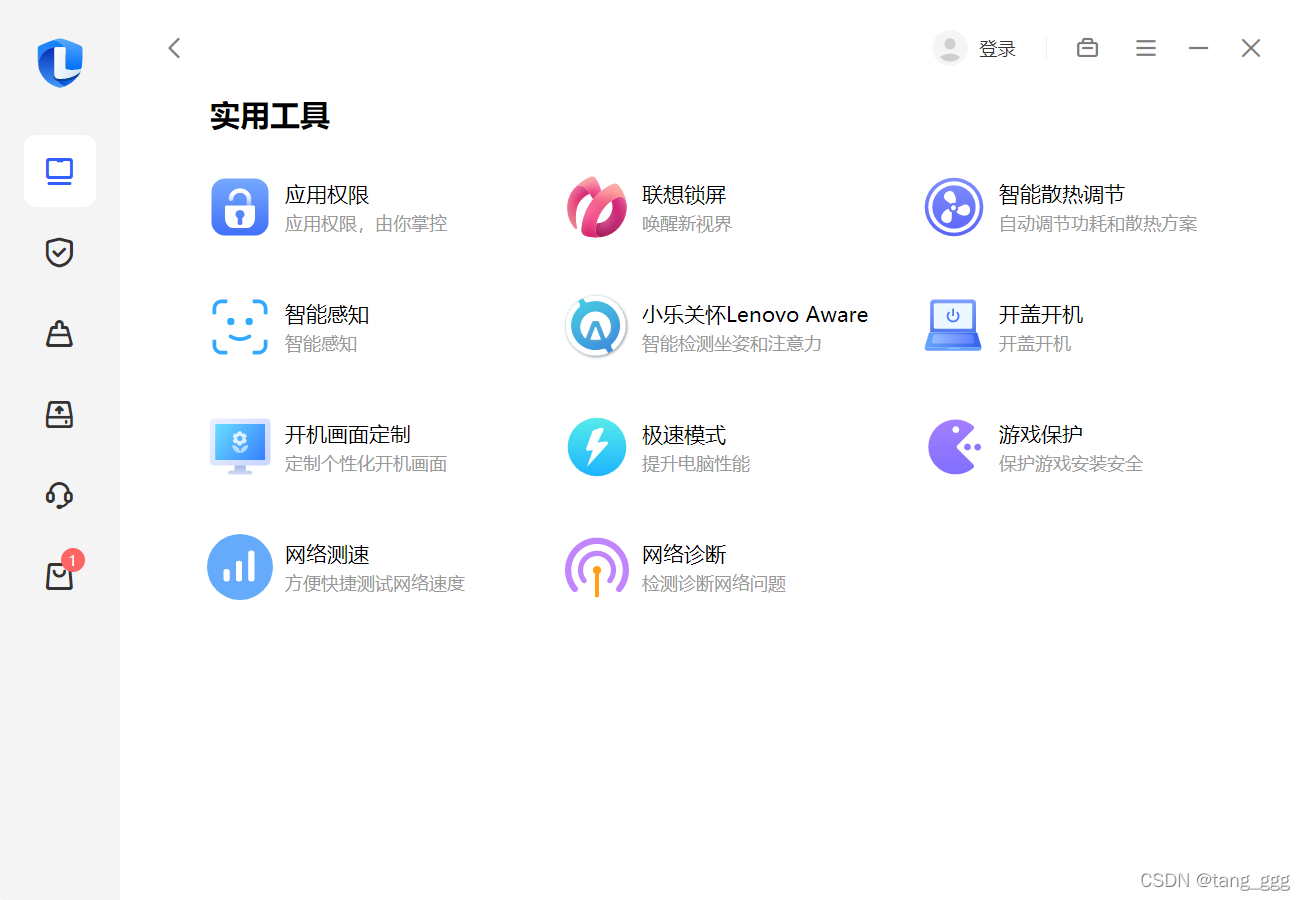Viewport: 1305px width, 900px height.
Task: Open the 小乐关怀Lenovo Aware icon
Action: point(597,327)
